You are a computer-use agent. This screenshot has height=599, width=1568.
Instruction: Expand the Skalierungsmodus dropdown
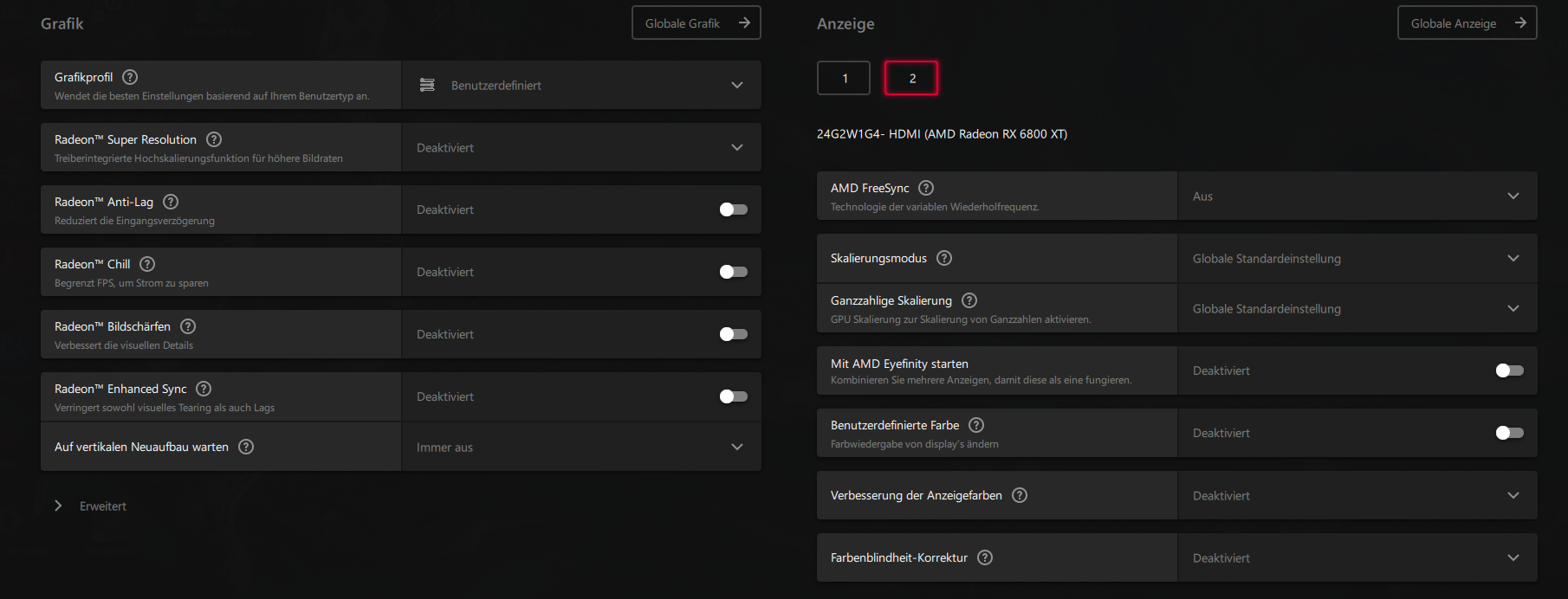tap(1357, 258)
